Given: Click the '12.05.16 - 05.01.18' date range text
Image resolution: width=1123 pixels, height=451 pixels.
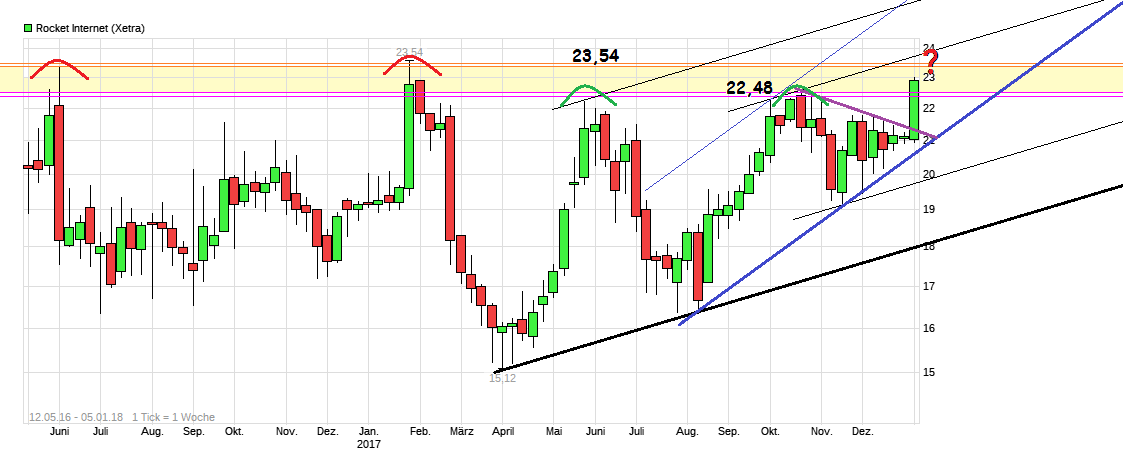Looking at the screenshot, I should (x=76, y=417).
